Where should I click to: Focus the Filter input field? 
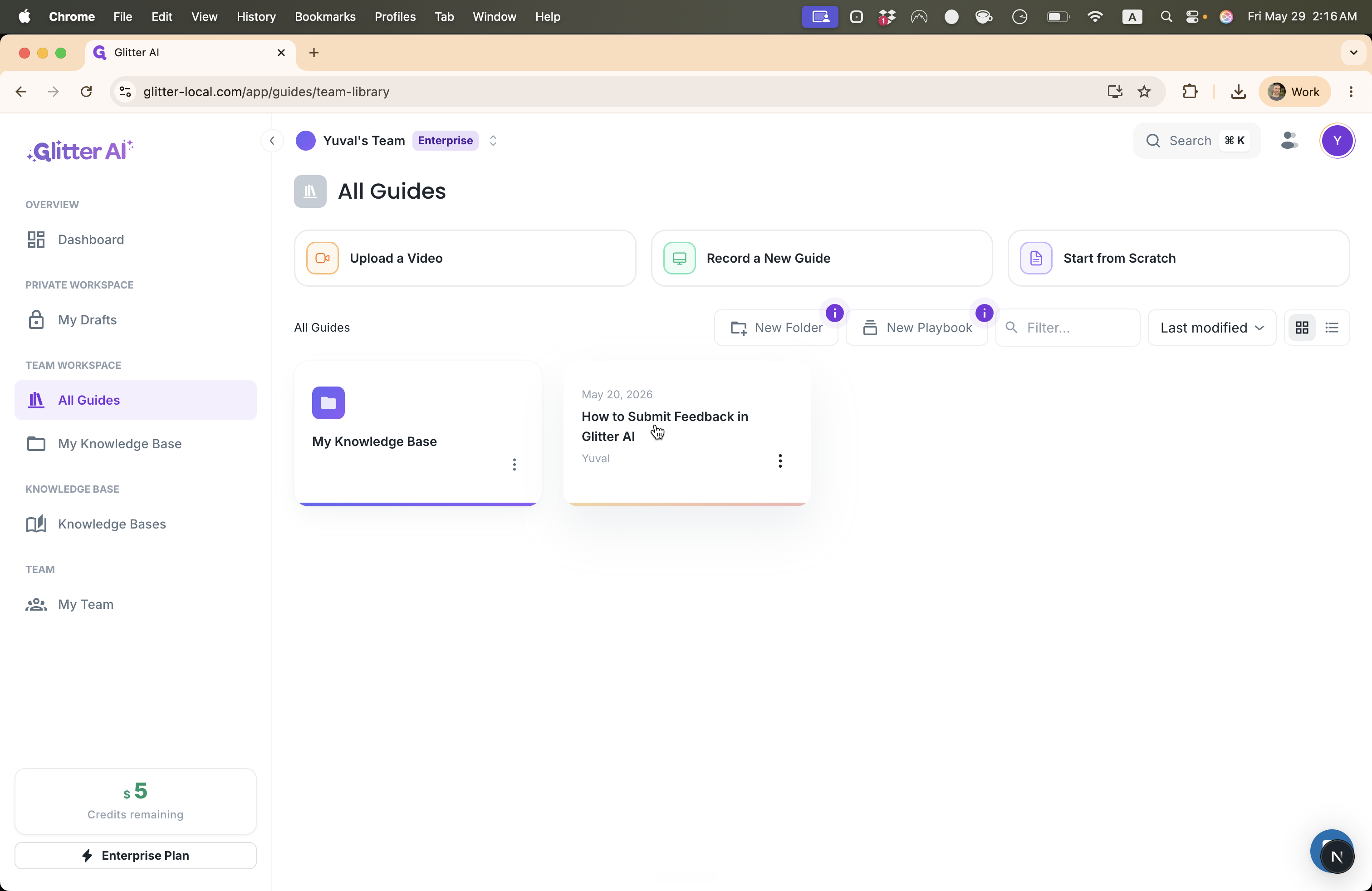[x=1068, y=328]
